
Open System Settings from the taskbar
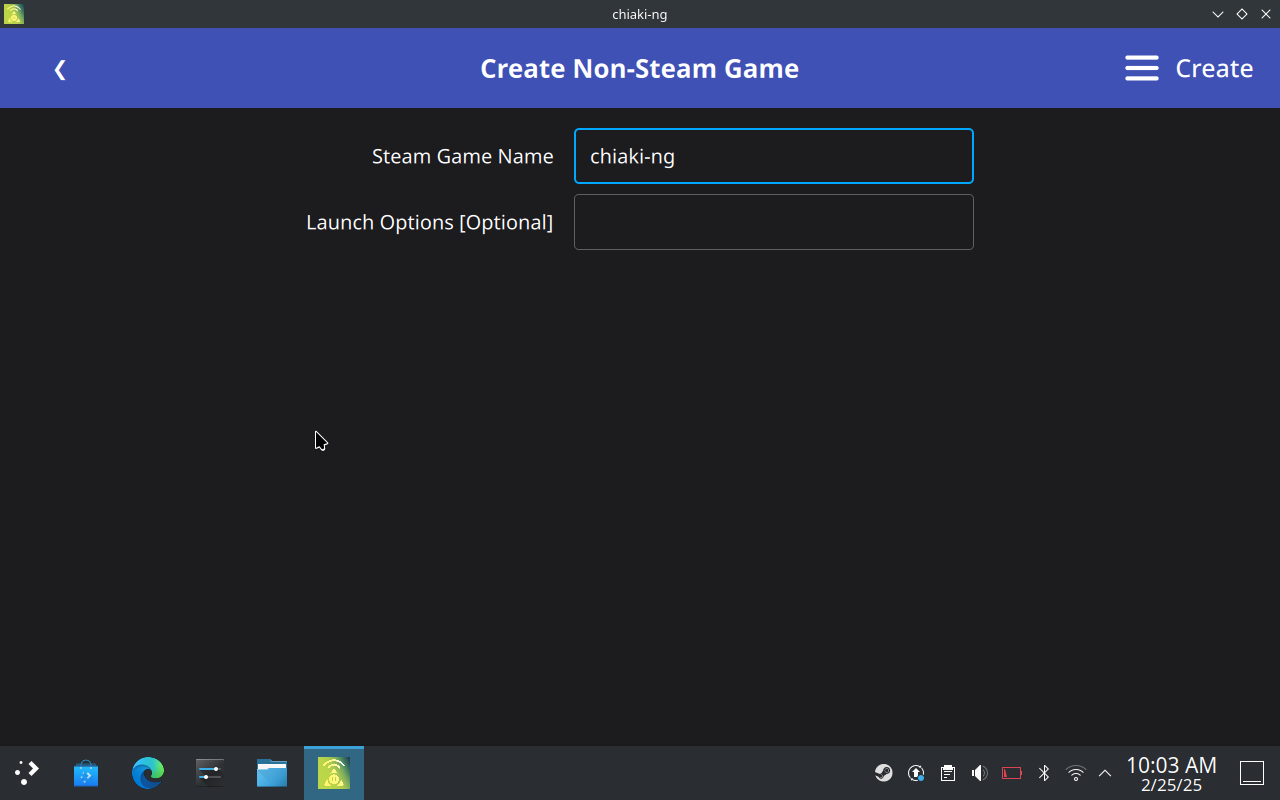coord(209,772)
